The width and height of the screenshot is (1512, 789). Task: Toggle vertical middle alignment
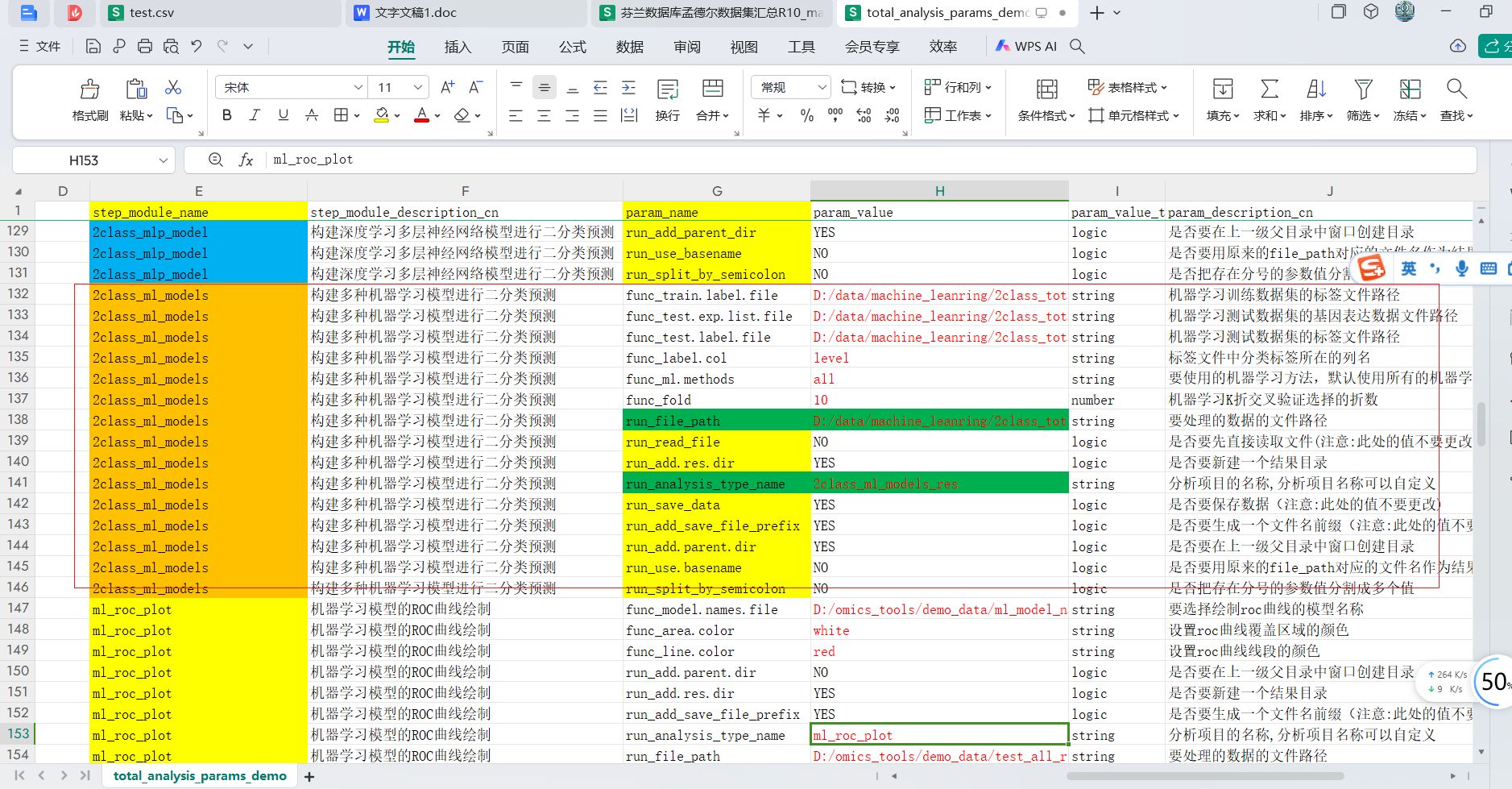tap(544, 87)
